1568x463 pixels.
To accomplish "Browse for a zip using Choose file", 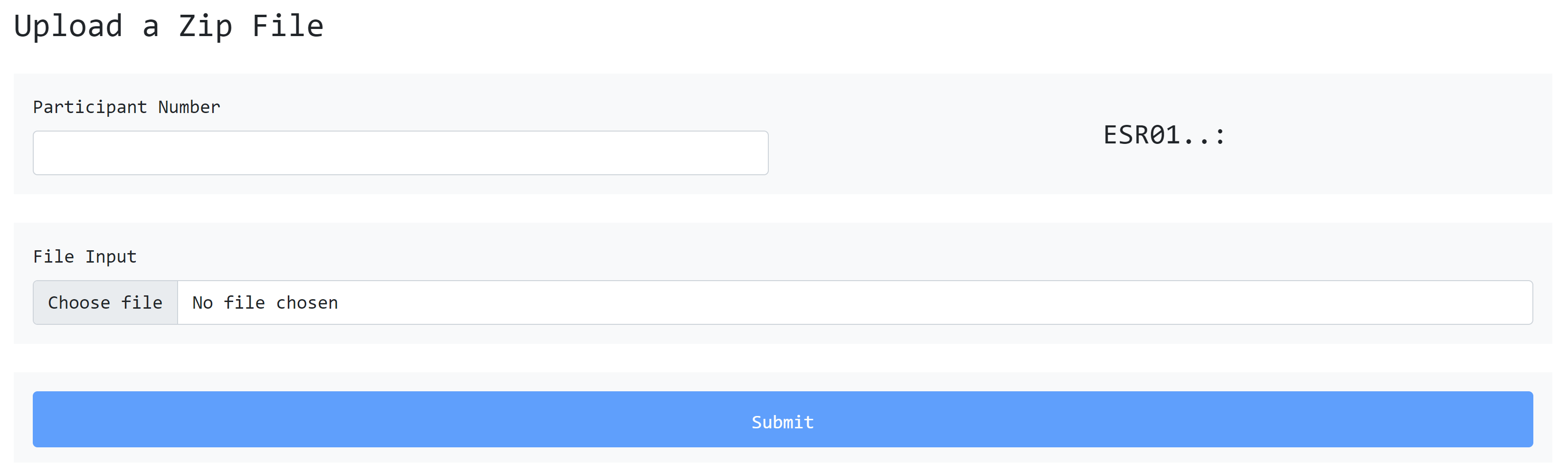I will point(105,302).
